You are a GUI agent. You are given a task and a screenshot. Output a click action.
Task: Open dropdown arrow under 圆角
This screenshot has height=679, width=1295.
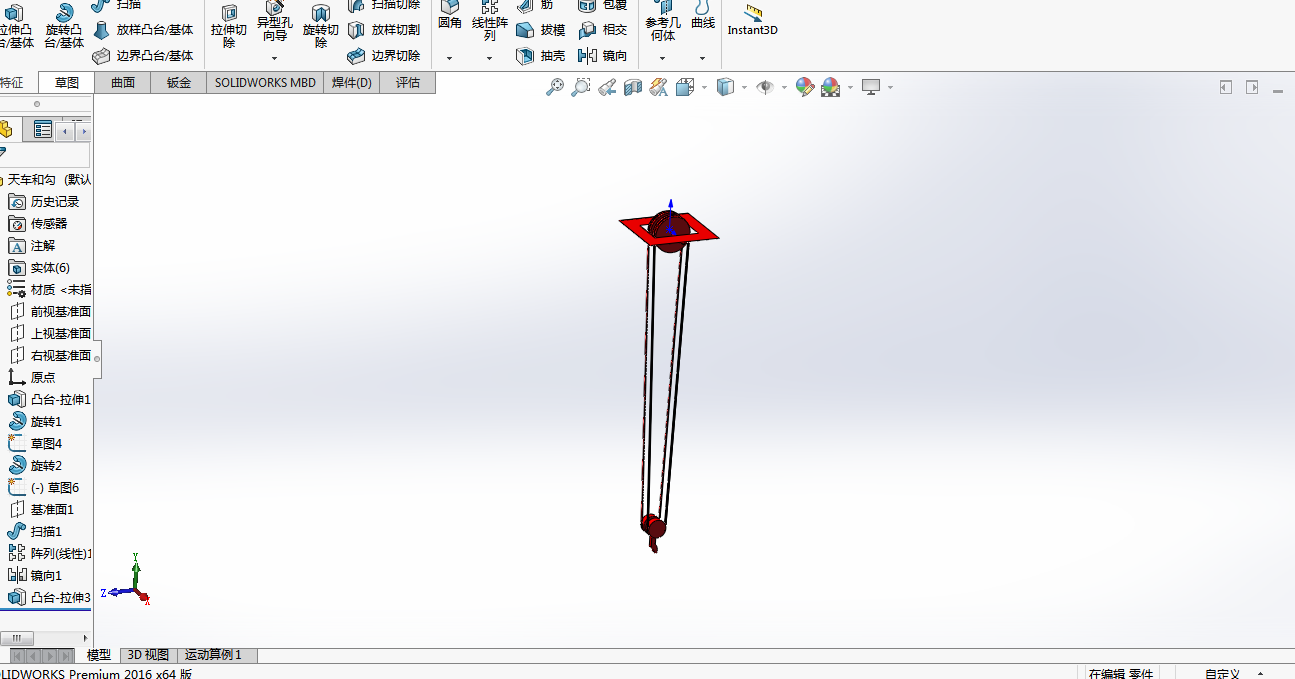[x=449, y=58]
